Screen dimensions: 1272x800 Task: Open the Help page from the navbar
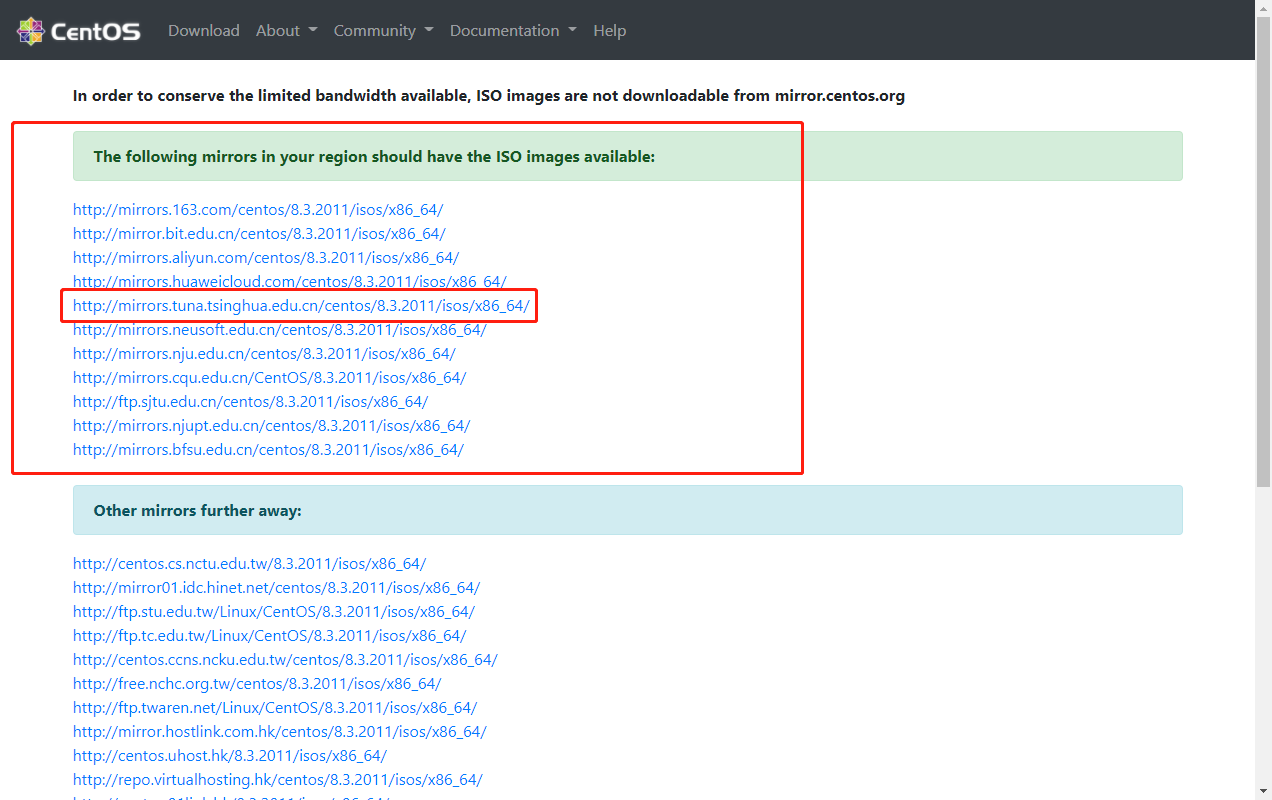click(x=609, y=31)
